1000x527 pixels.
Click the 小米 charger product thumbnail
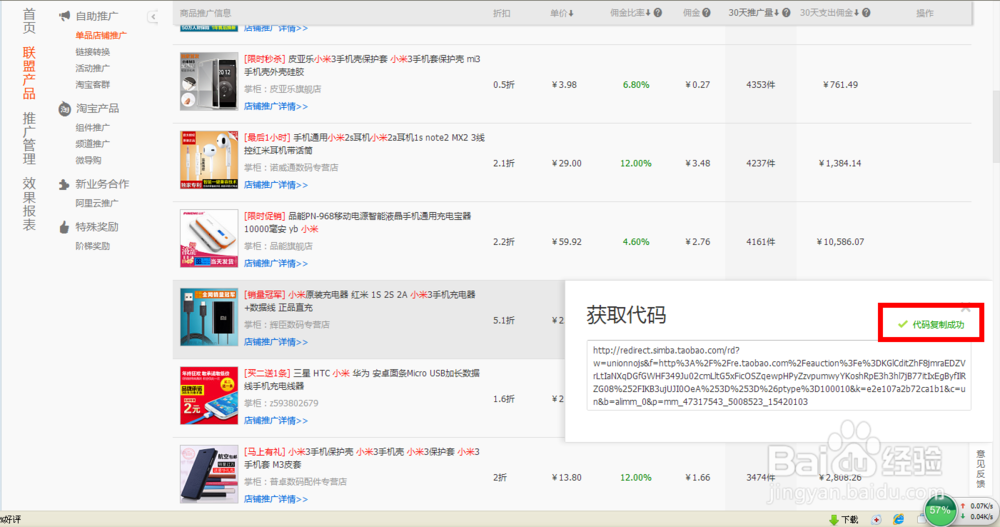coord(209,316)
